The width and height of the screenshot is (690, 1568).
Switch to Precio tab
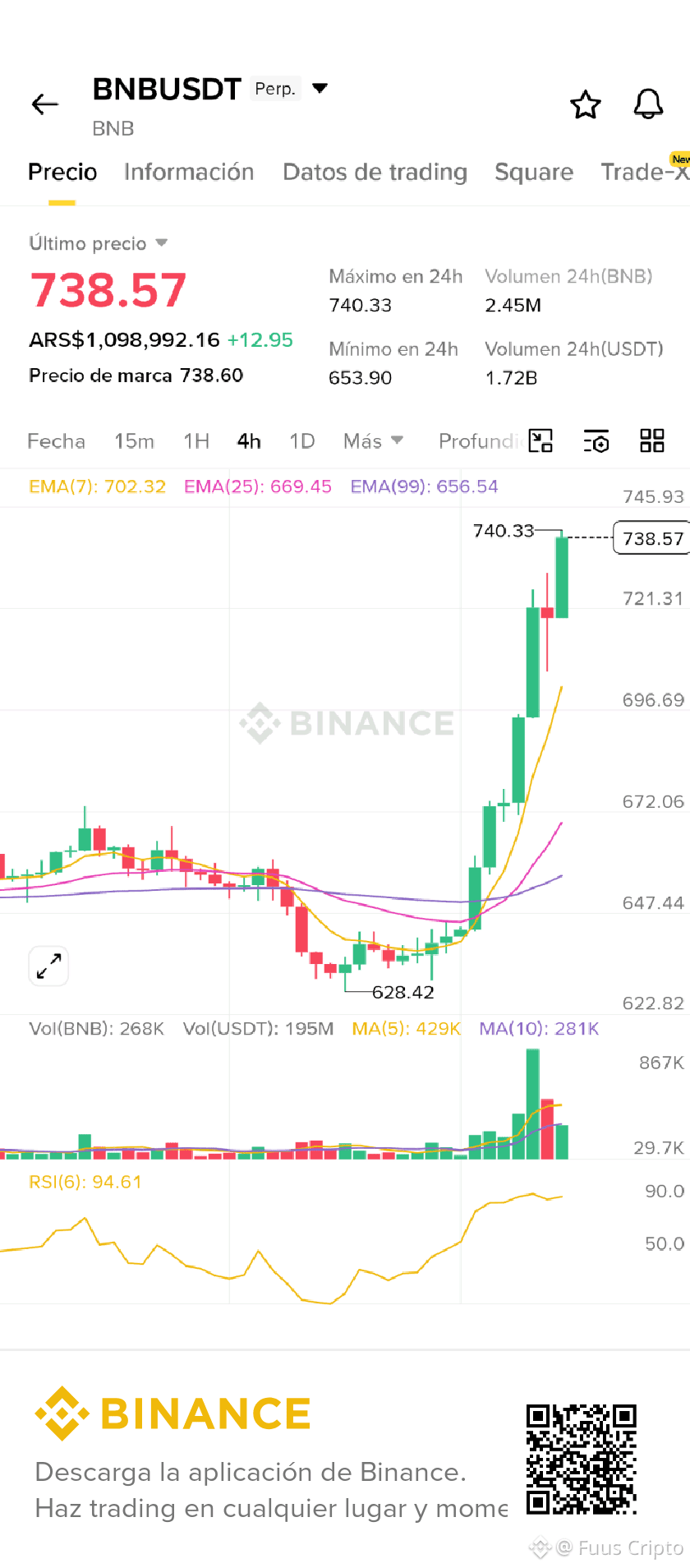pos(62,172)
